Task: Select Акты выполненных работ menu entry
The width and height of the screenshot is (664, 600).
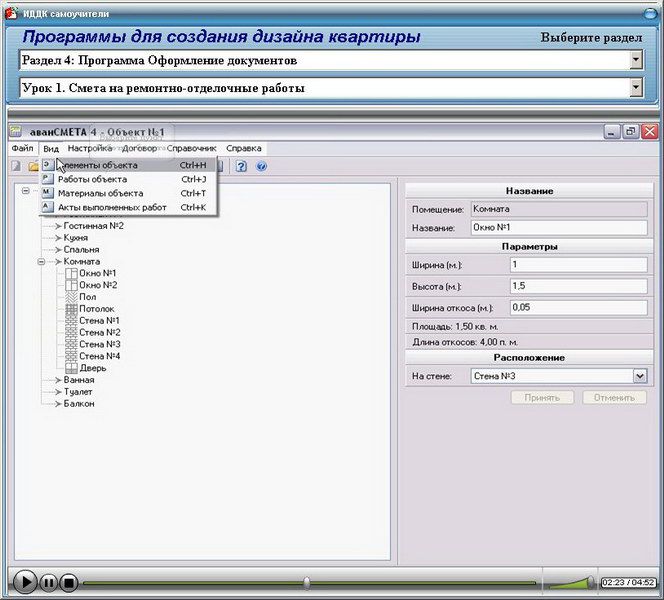Action: (112, 207)
